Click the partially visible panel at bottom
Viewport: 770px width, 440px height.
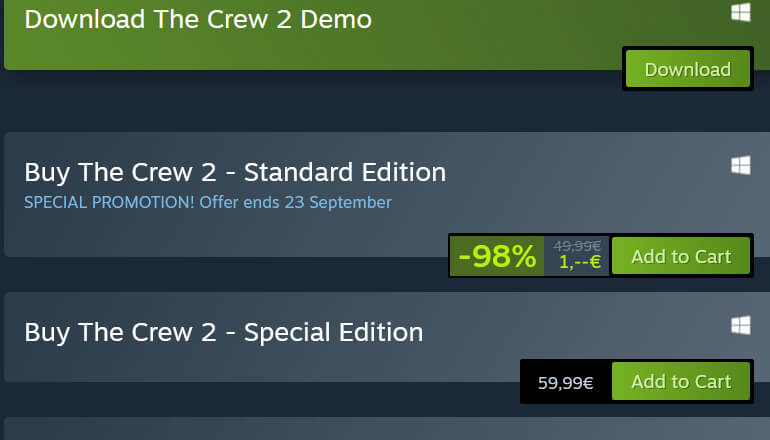383,429
